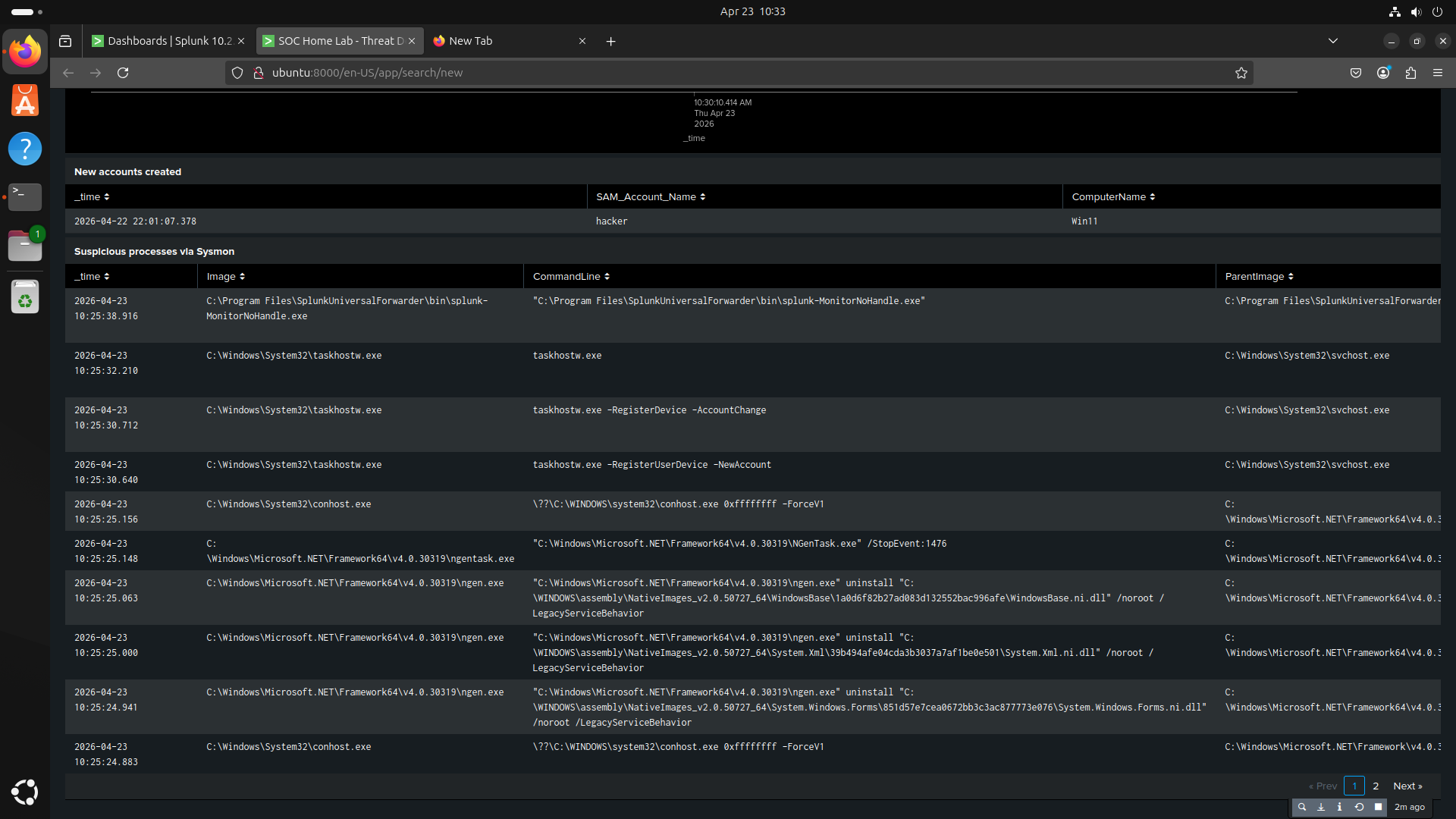This screenshot has width=1456, height=819.
Task: Refresh the Sysmon processes panel
Action: pyautogui.click(x=1359, y=807)
